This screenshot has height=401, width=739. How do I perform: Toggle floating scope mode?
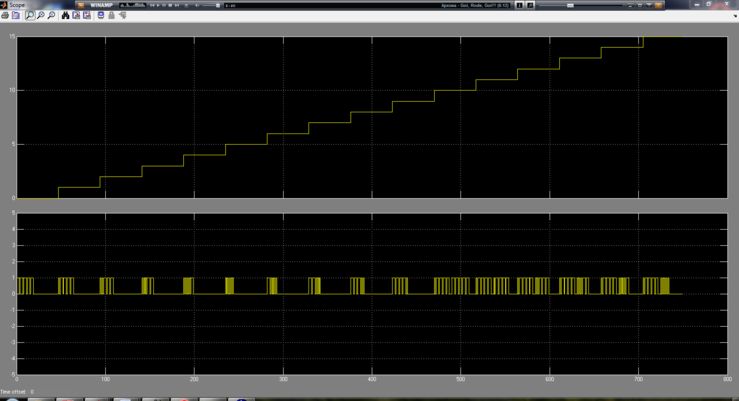click(x=101, y=16)
